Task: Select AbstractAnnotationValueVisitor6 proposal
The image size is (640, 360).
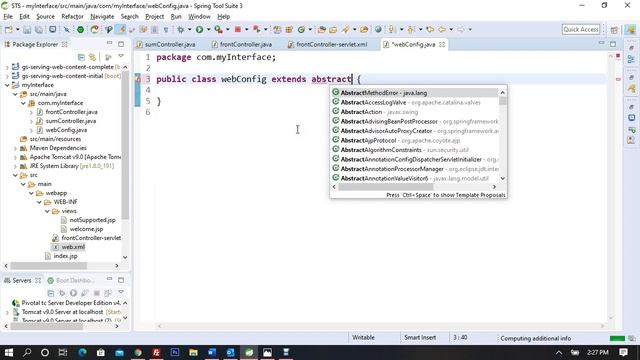Action: click(x=414, y=178)
